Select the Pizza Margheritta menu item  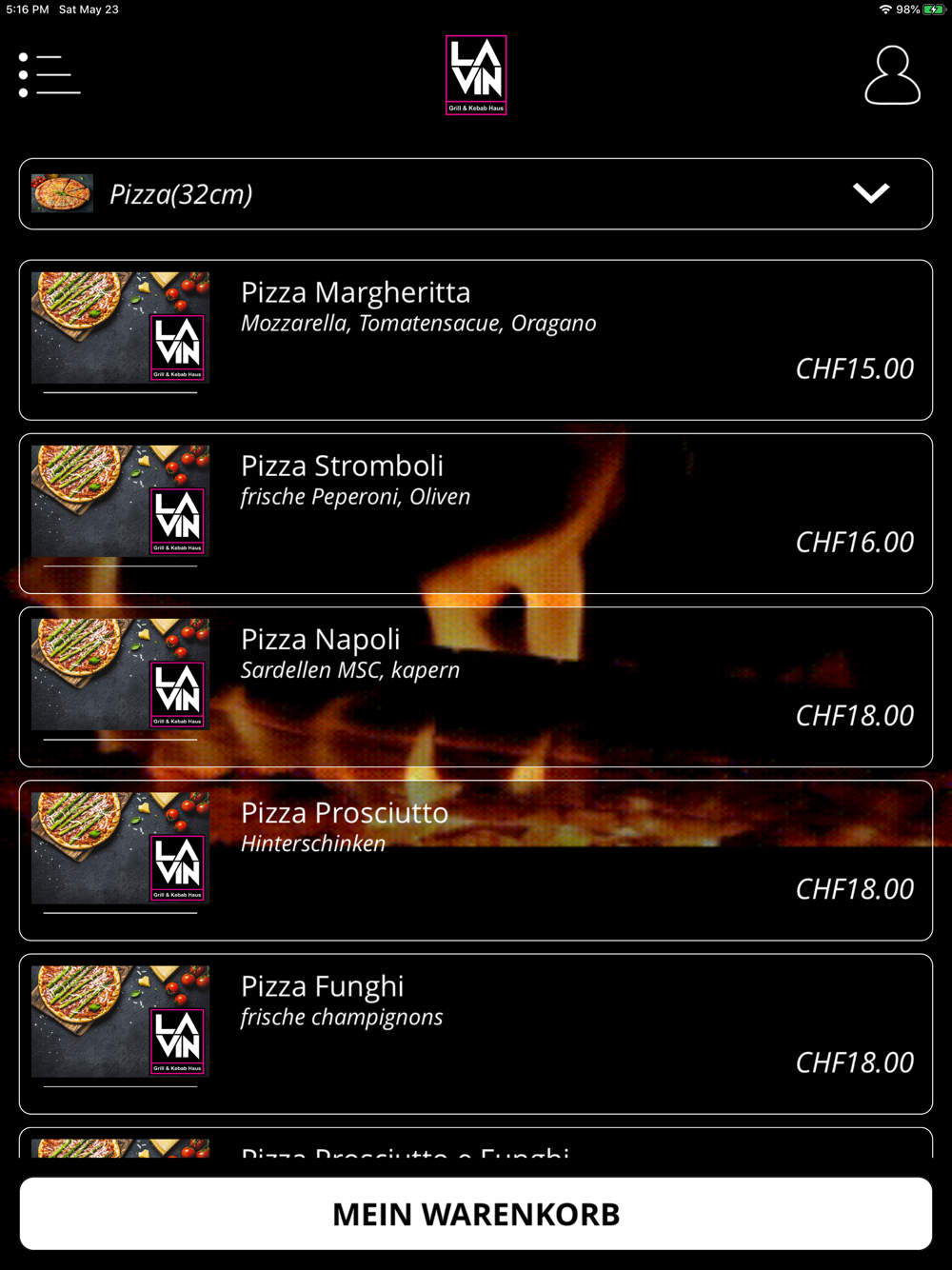[x=476, y=340]
